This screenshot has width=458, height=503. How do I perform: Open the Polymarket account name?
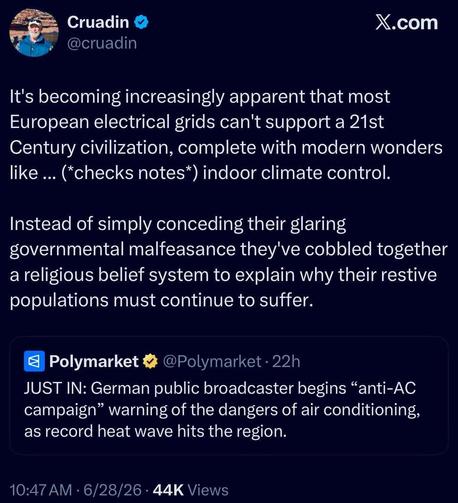94,361
